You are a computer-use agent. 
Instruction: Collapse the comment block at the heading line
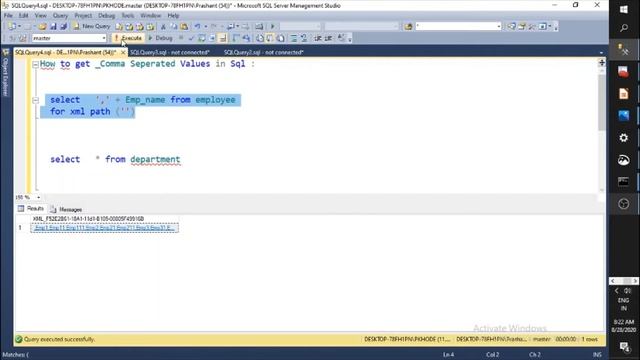click(36, 64)
